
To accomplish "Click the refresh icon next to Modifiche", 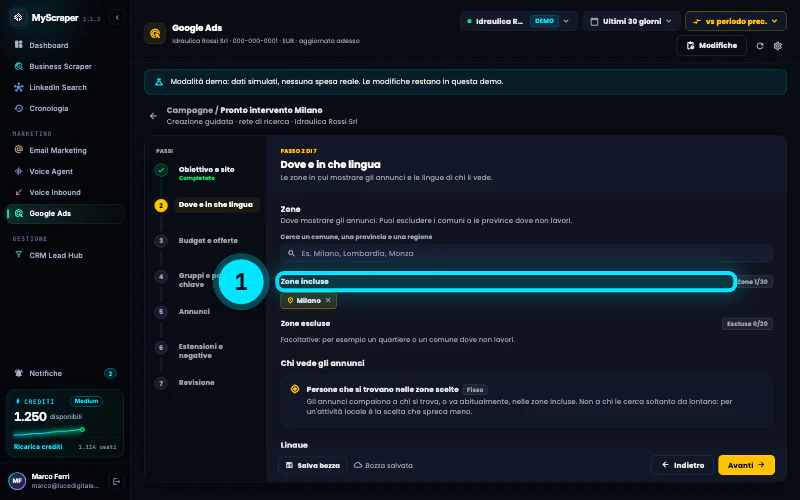I will [x=760, y=46].
